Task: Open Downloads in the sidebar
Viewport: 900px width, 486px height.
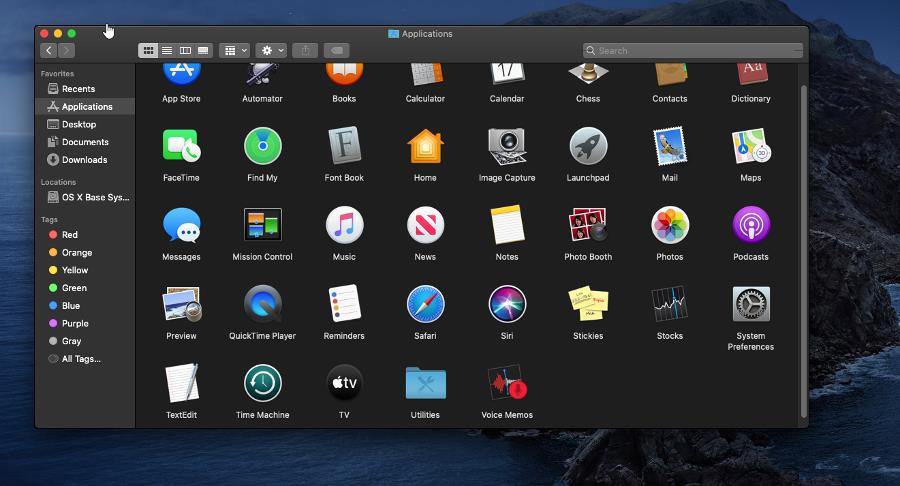Action: (x=85, y=160)
